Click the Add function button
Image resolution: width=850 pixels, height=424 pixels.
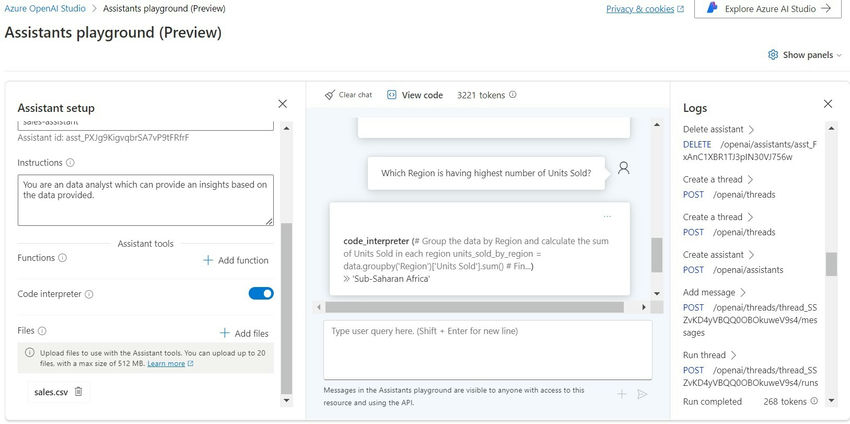click(x=236, y=260)
